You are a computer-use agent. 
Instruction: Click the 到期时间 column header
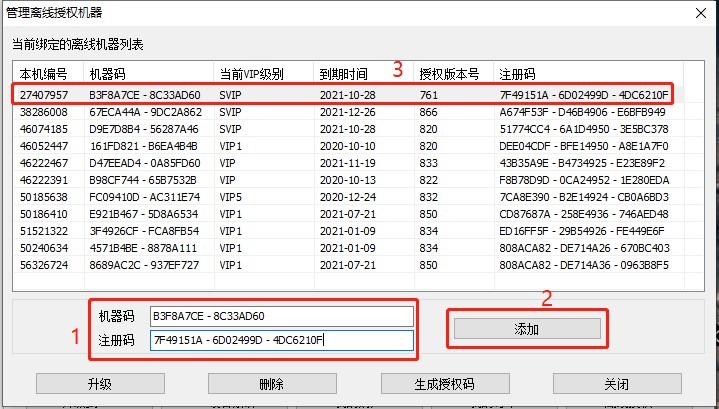point(363,74)
